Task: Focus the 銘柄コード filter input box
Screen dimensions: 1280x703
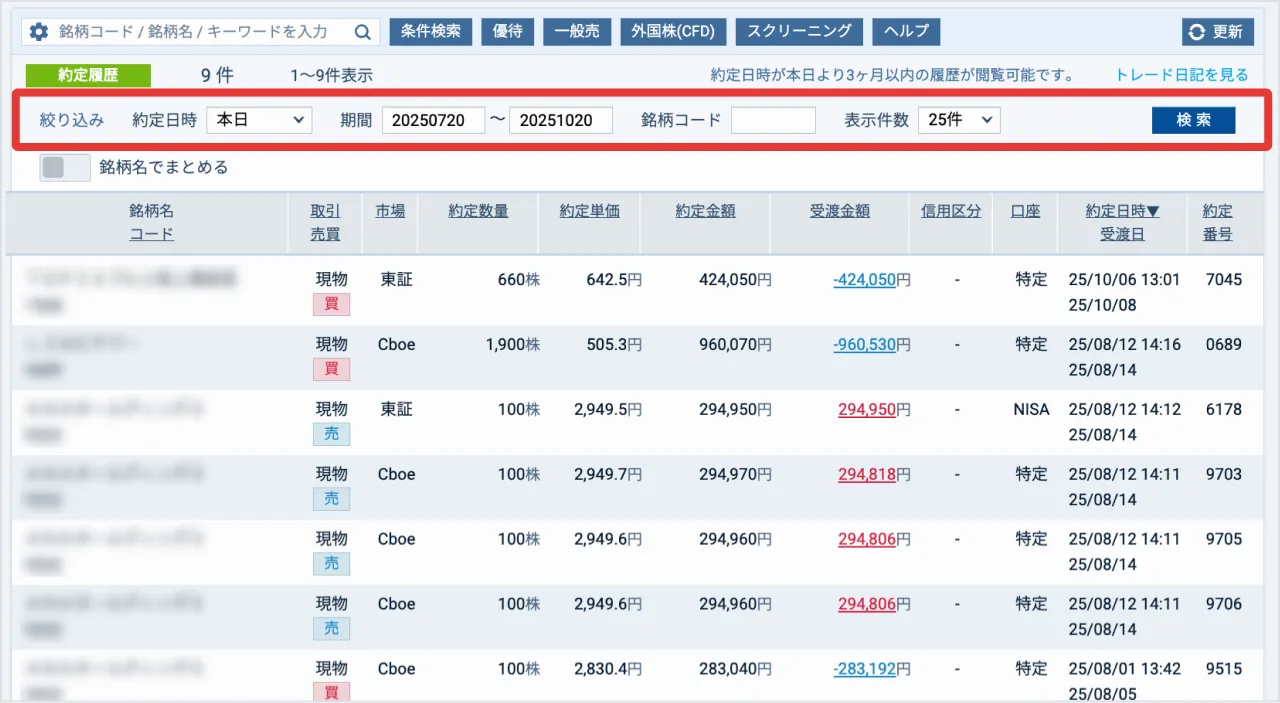Action: (x=773, y=120)
